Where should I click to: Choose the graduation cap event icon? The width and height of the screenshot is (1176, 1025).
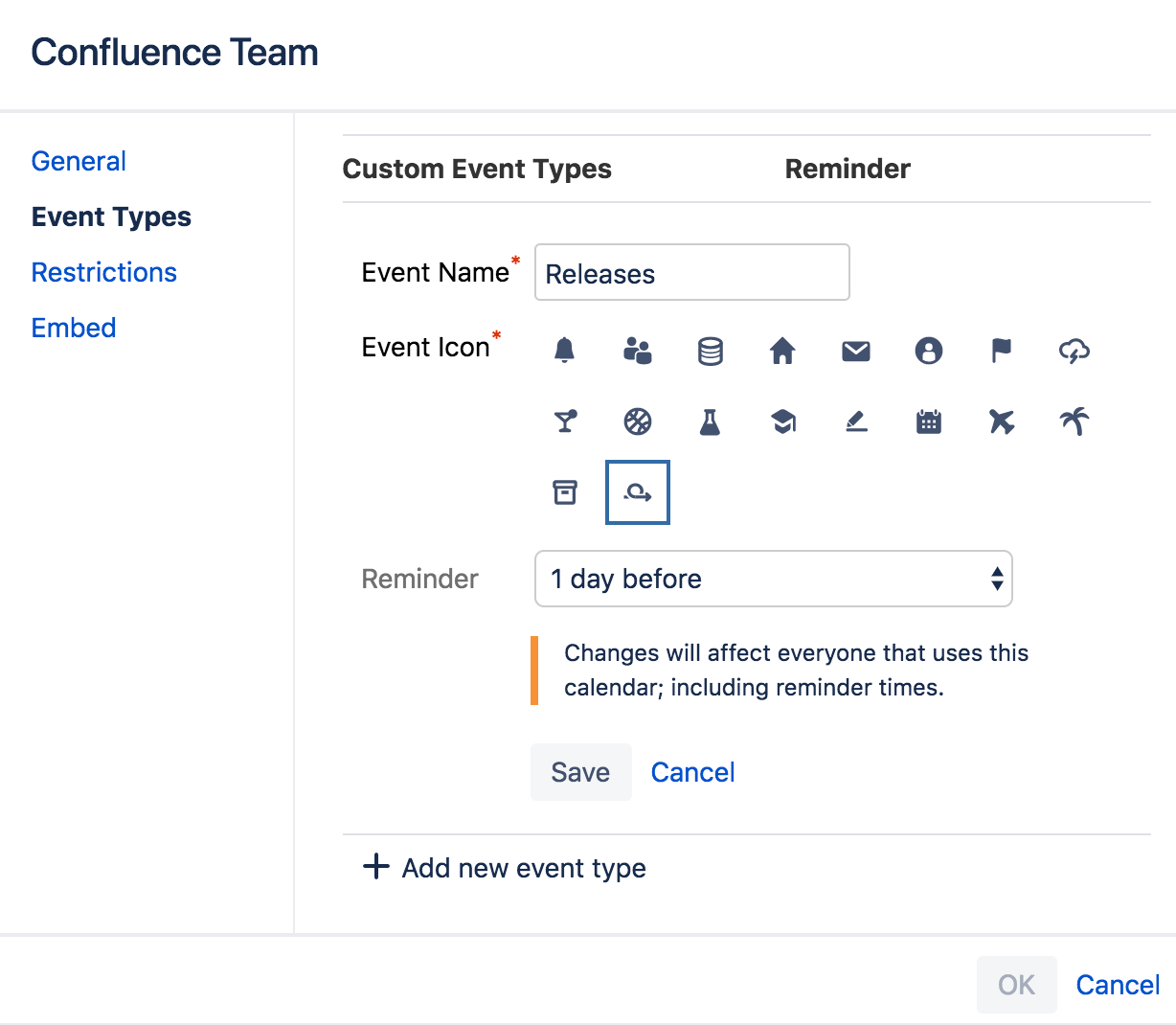tap(782, 421)
